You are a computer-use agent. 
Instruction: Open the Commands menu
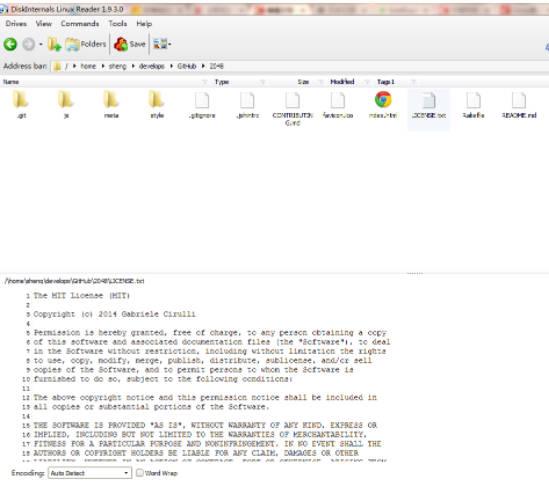click(80, 24)
